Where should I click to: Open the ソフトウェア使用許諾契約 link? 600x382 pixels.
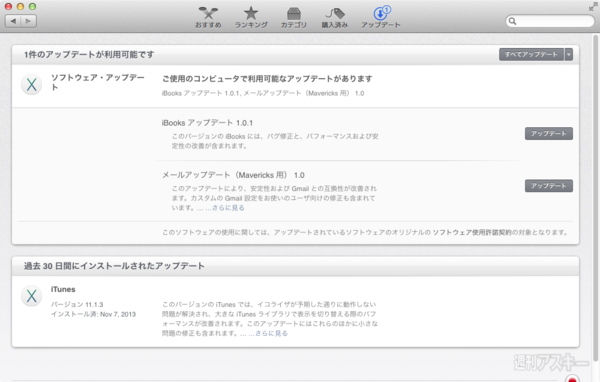point(471,232)
